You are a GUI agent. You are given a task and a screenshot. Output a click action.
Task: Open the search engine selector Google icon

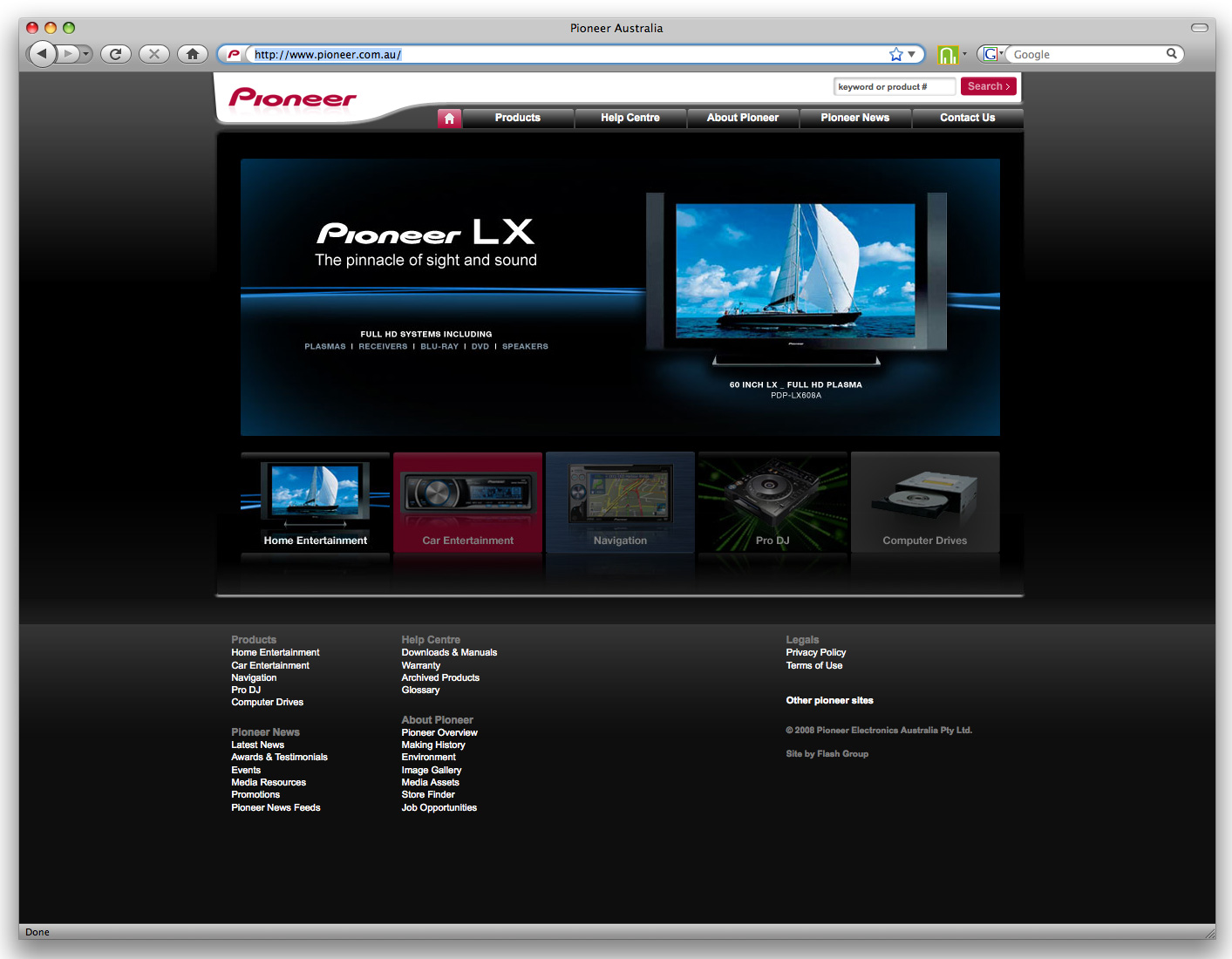pyautogui.click(x=991, y=54)
